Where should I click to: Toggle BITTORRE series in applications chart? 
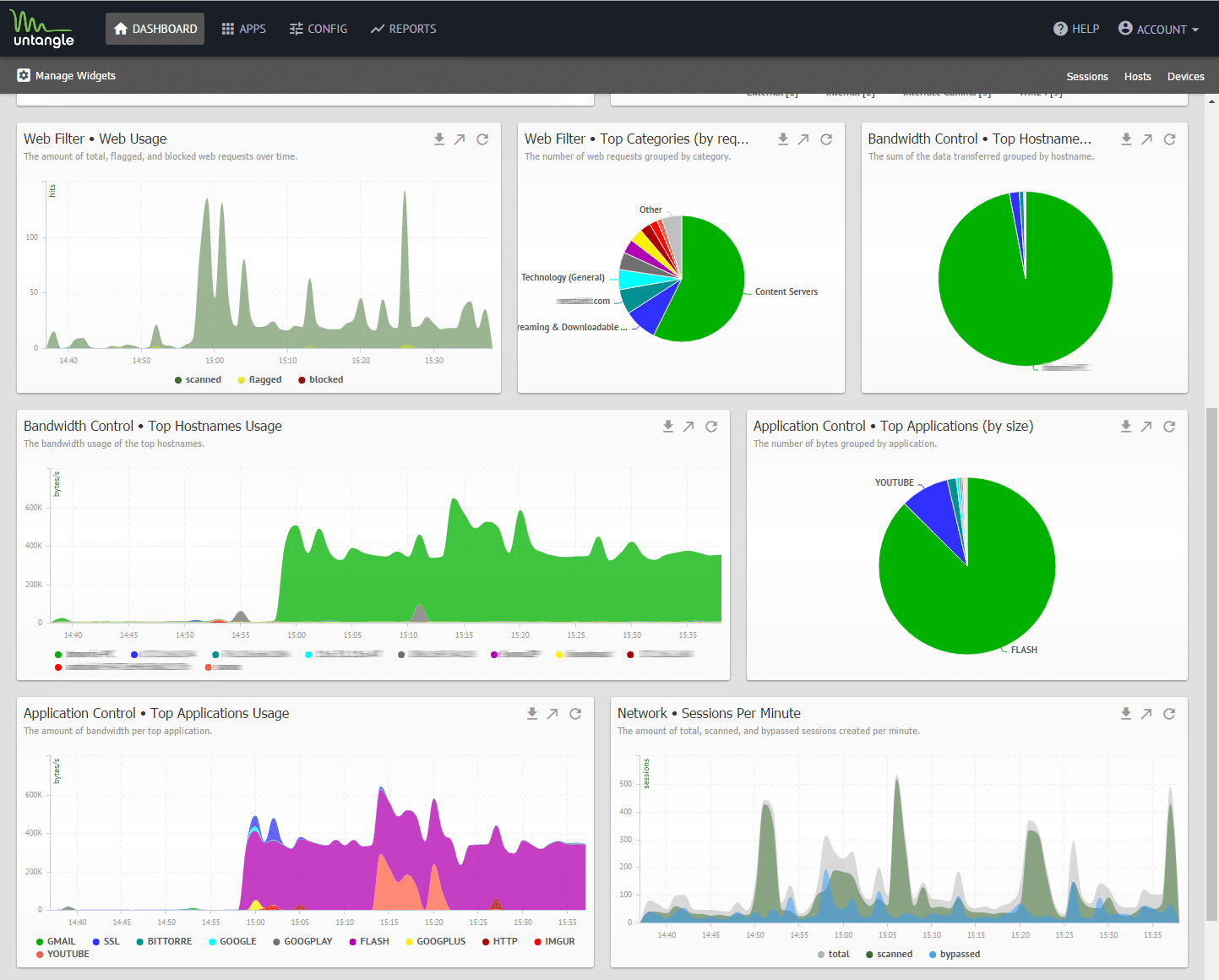point(164,941)
